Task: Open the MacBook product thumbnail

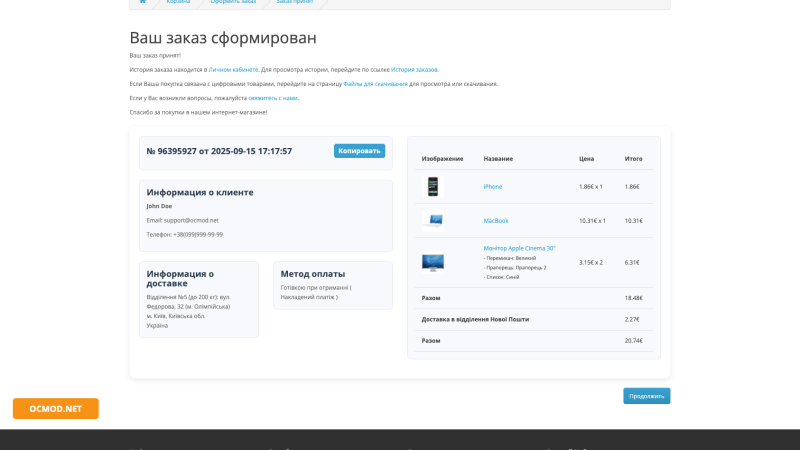Action: tap(433, 220)
